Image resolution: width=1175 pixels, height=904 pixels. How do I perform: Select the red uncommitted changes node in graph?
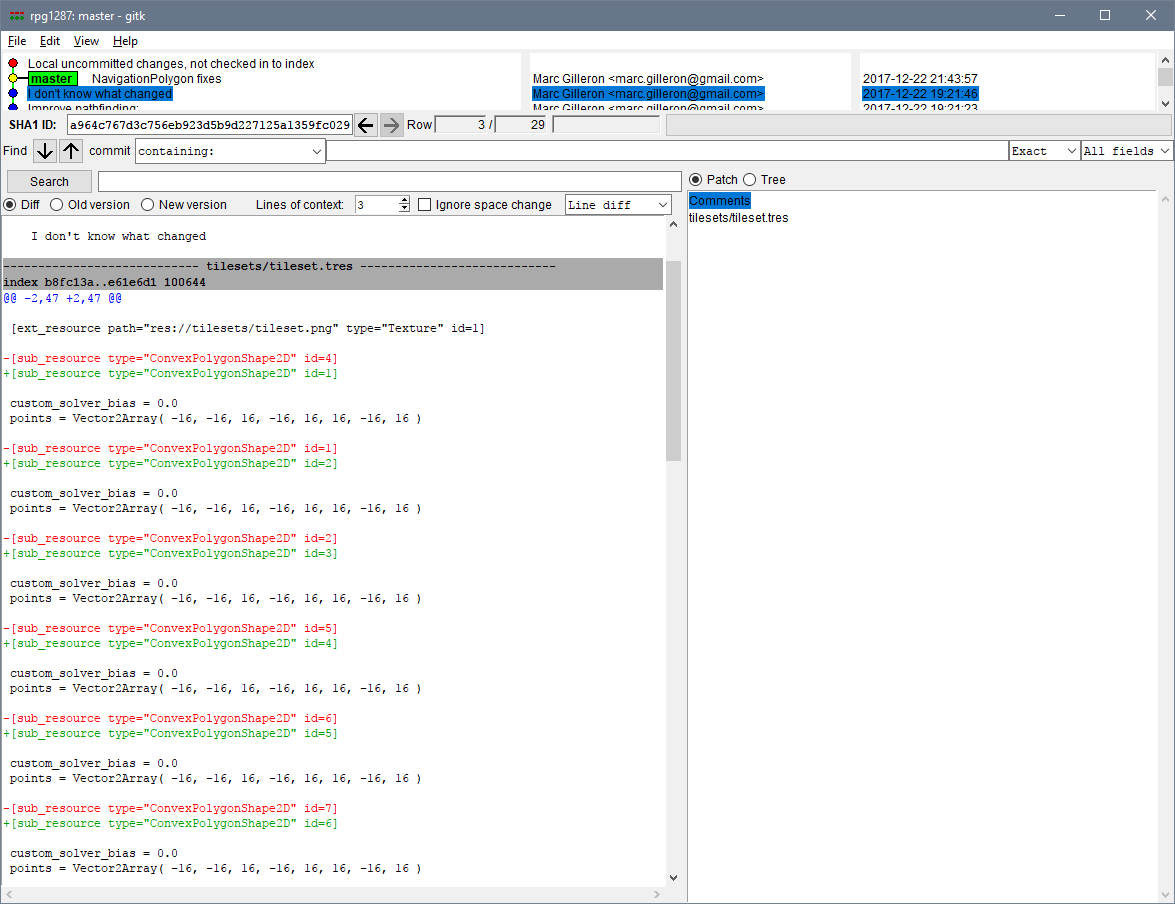pyautogui.click(x=11, y=62)
